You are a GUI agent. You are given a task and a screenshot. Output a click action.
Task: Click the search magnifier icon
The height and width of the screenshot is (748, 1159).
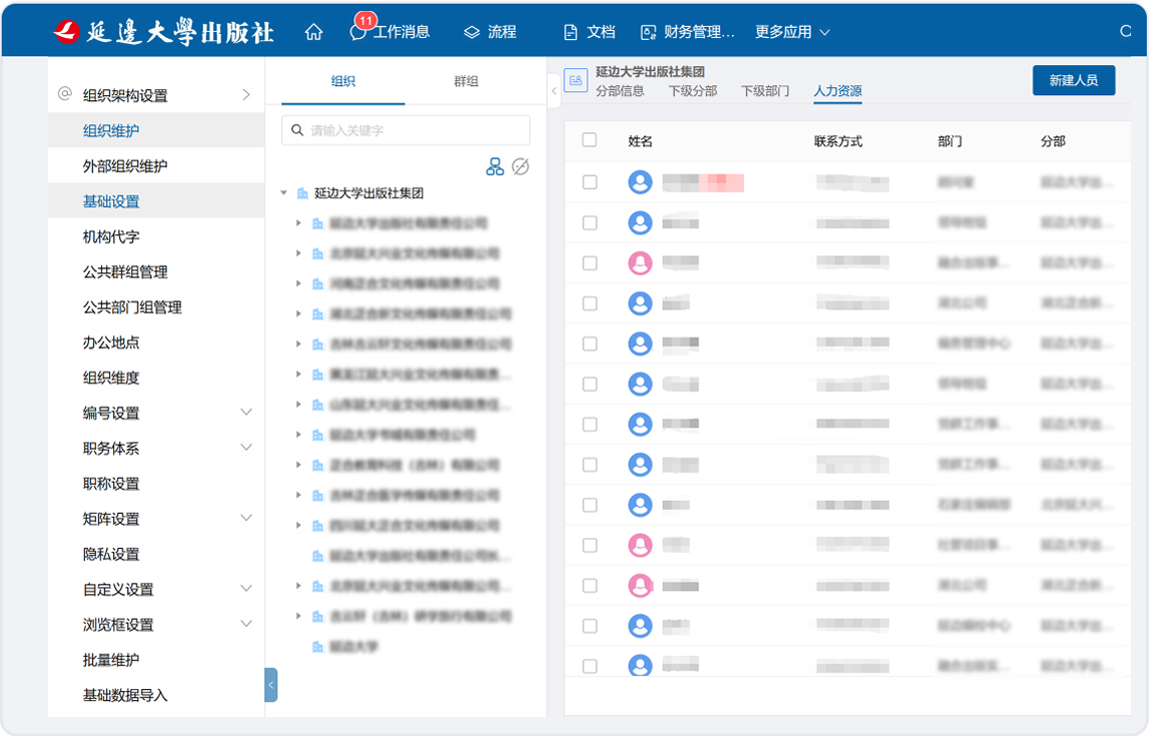pos(297,130)
